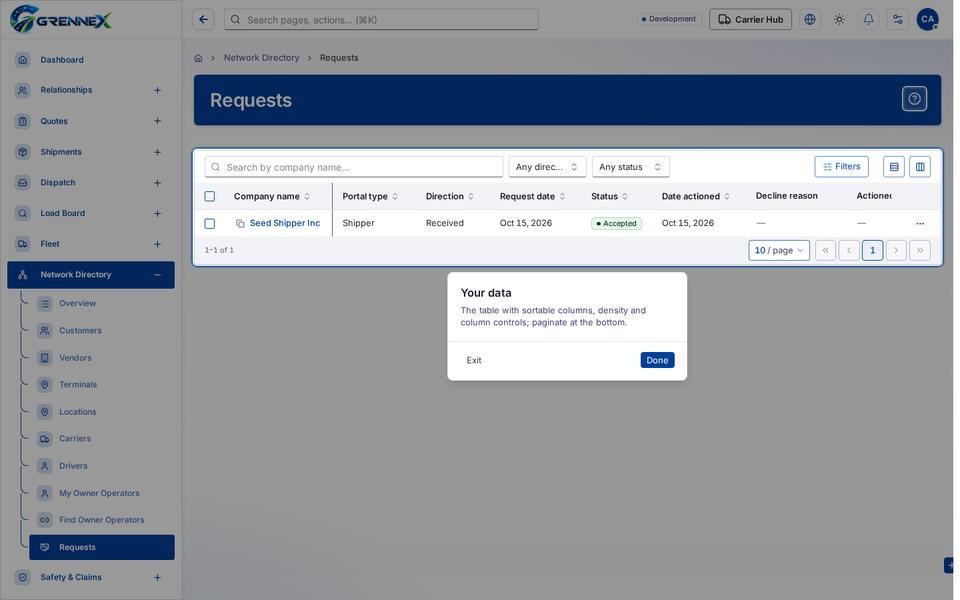
Task: Open the settings sliders icon in header
Action: 898,20
